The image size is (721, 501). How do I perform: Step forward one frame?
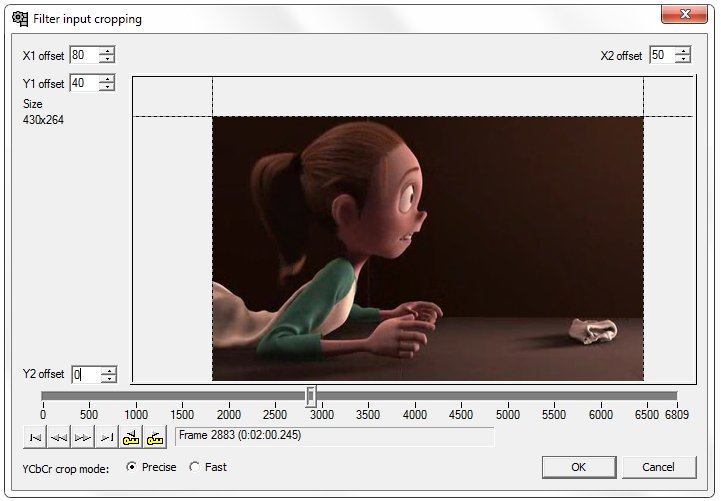click(83, 437)
